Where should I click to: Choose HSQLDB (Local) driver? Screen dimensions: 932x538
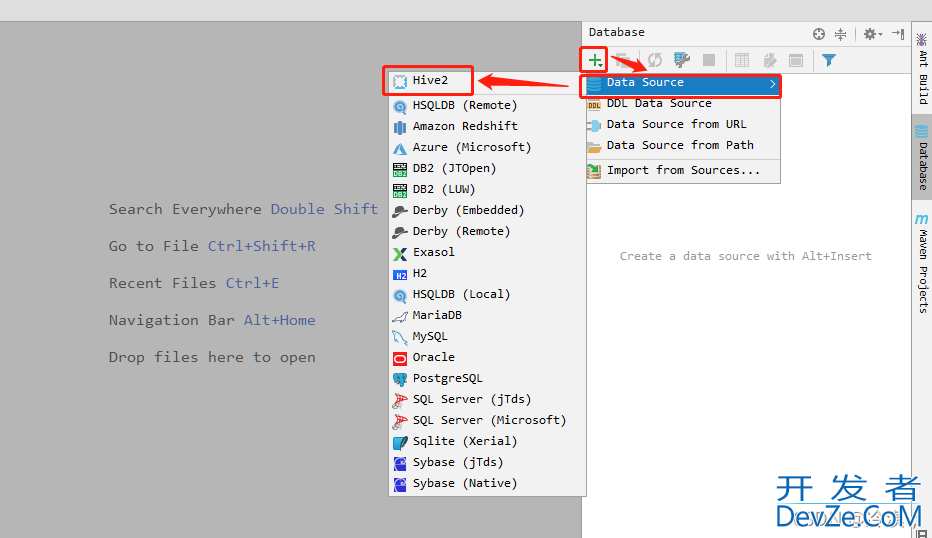pyautogui.click(x=487, y=294)
